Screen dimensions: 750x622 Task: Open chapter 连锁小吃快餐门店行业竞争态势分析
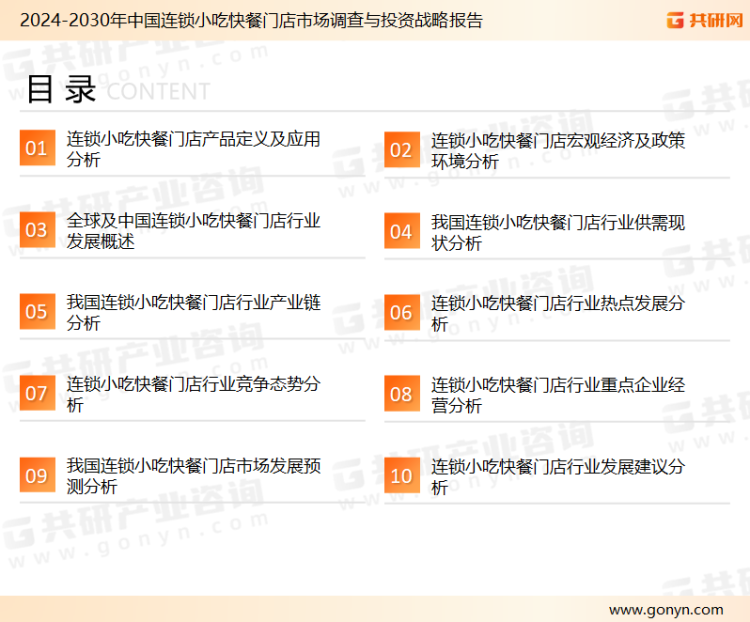[193, 394]
